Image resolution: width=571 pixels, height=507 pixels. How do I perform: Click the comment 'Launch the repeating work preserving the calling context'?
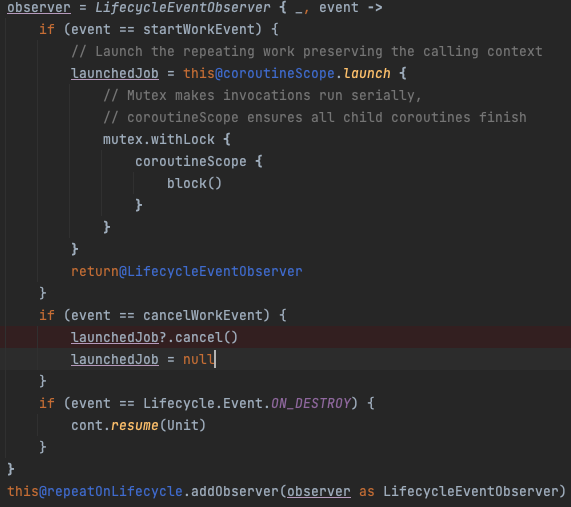307,52
